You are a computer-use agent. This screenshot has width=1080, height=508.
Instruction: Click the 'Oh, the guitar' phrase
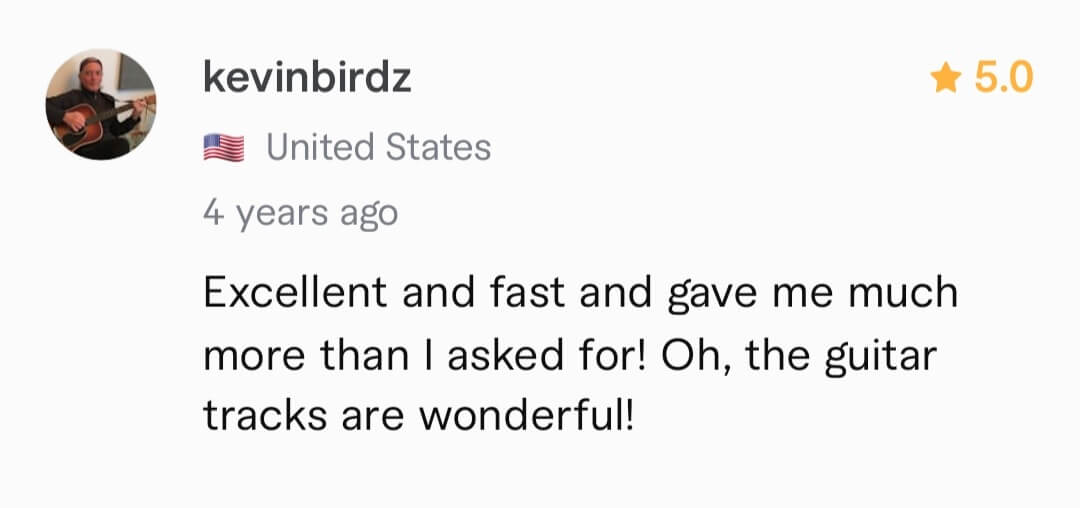pos(799,358)
